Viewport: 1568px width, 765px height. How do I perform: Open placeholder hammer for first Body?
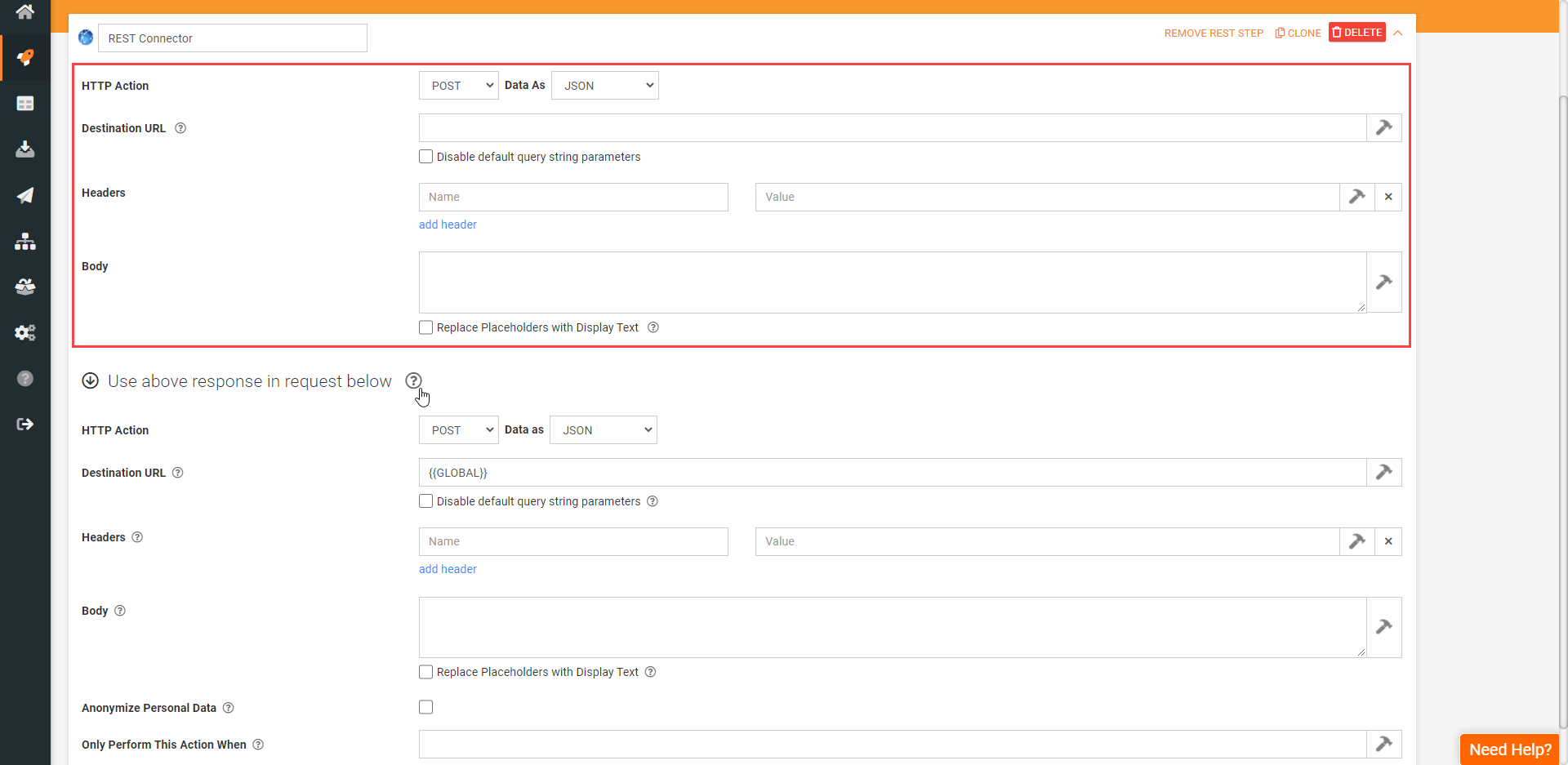[x=1384, y=282]
